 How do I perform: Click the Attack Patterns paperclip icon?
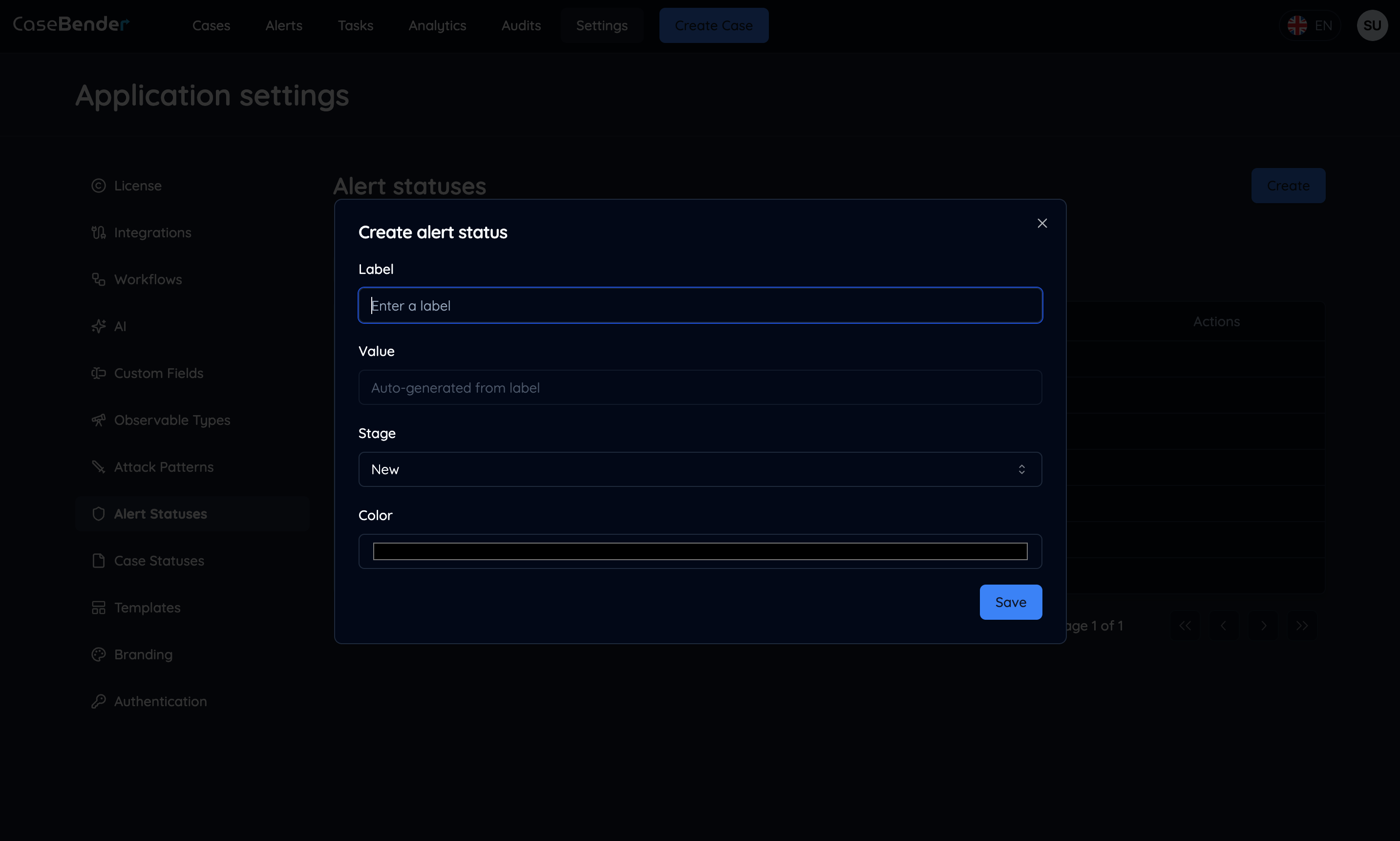(99, 467)
